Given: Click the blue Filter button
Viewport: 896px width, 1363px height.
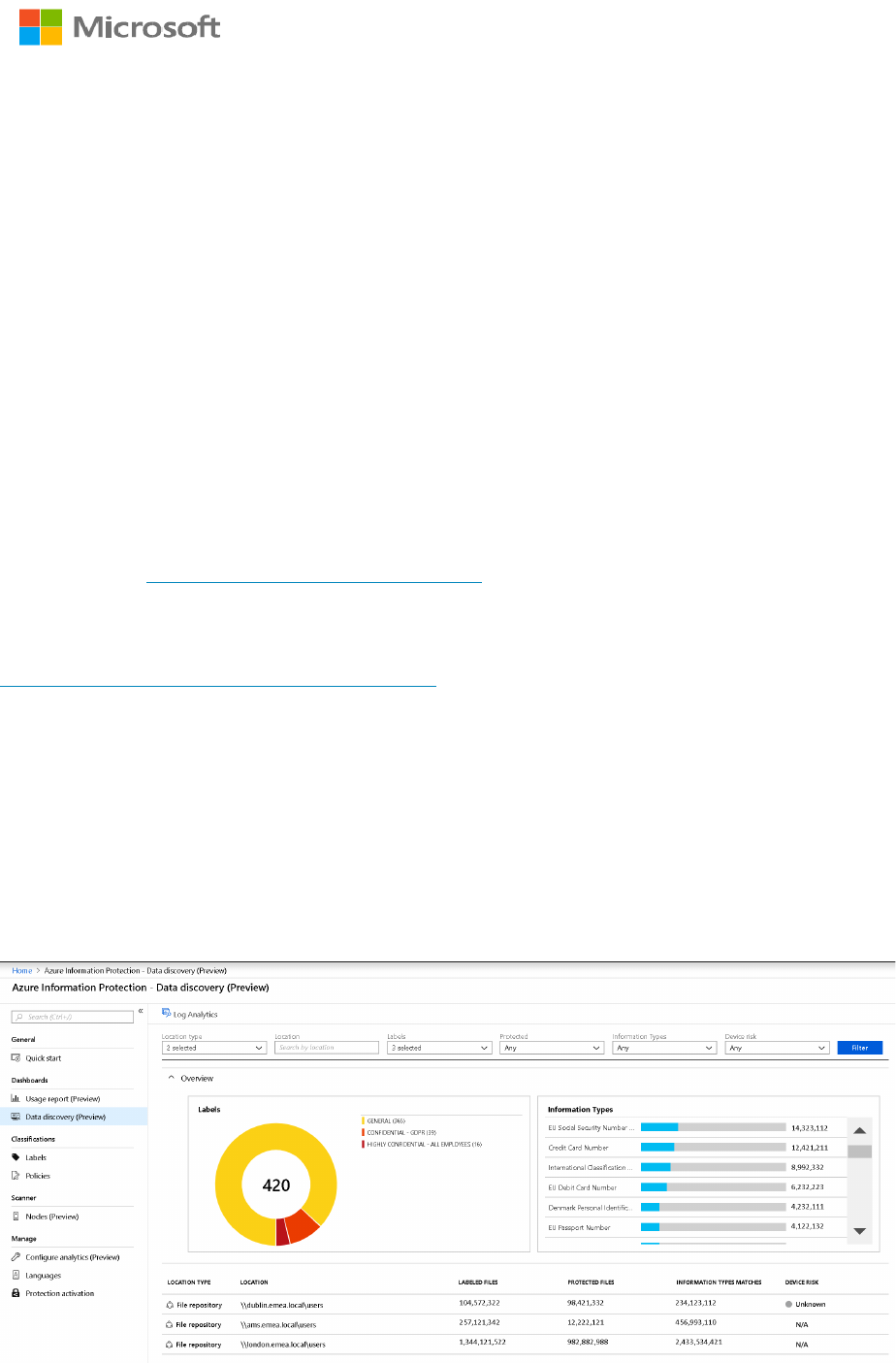Looking at the screenshot, I should tap(860, 1048).
